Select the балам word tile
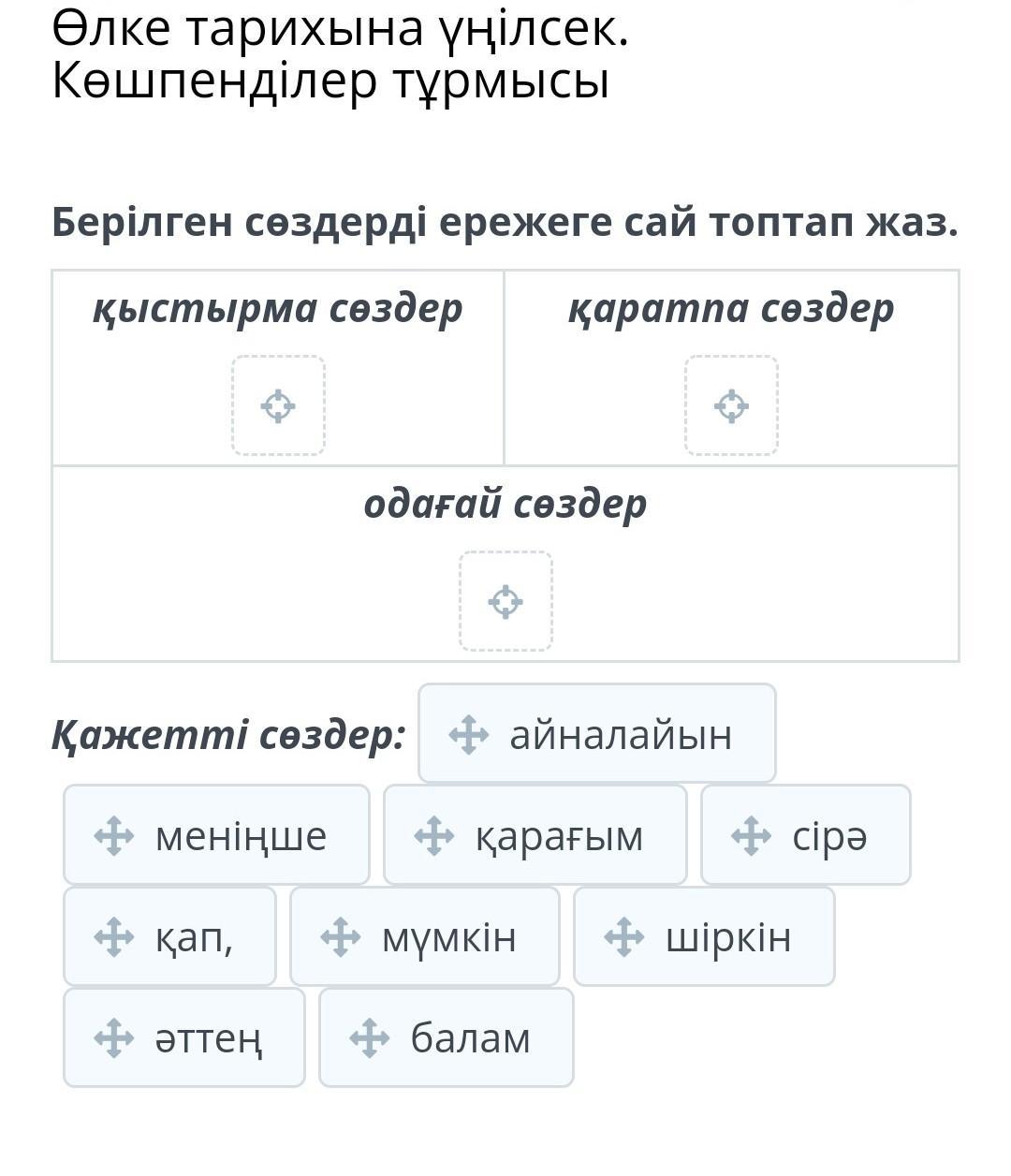 pos(447,1036)
